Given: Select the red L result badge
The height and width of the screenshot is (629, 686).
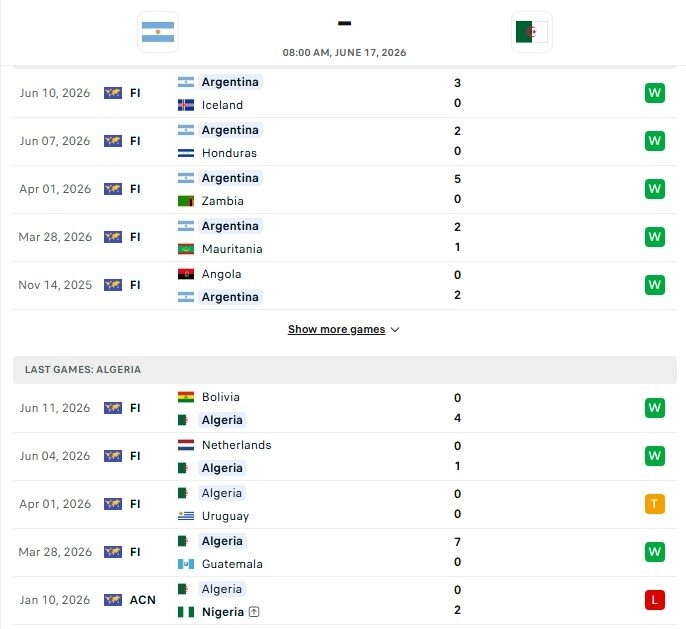Looking at the screenshot, I should pos(654,600).
